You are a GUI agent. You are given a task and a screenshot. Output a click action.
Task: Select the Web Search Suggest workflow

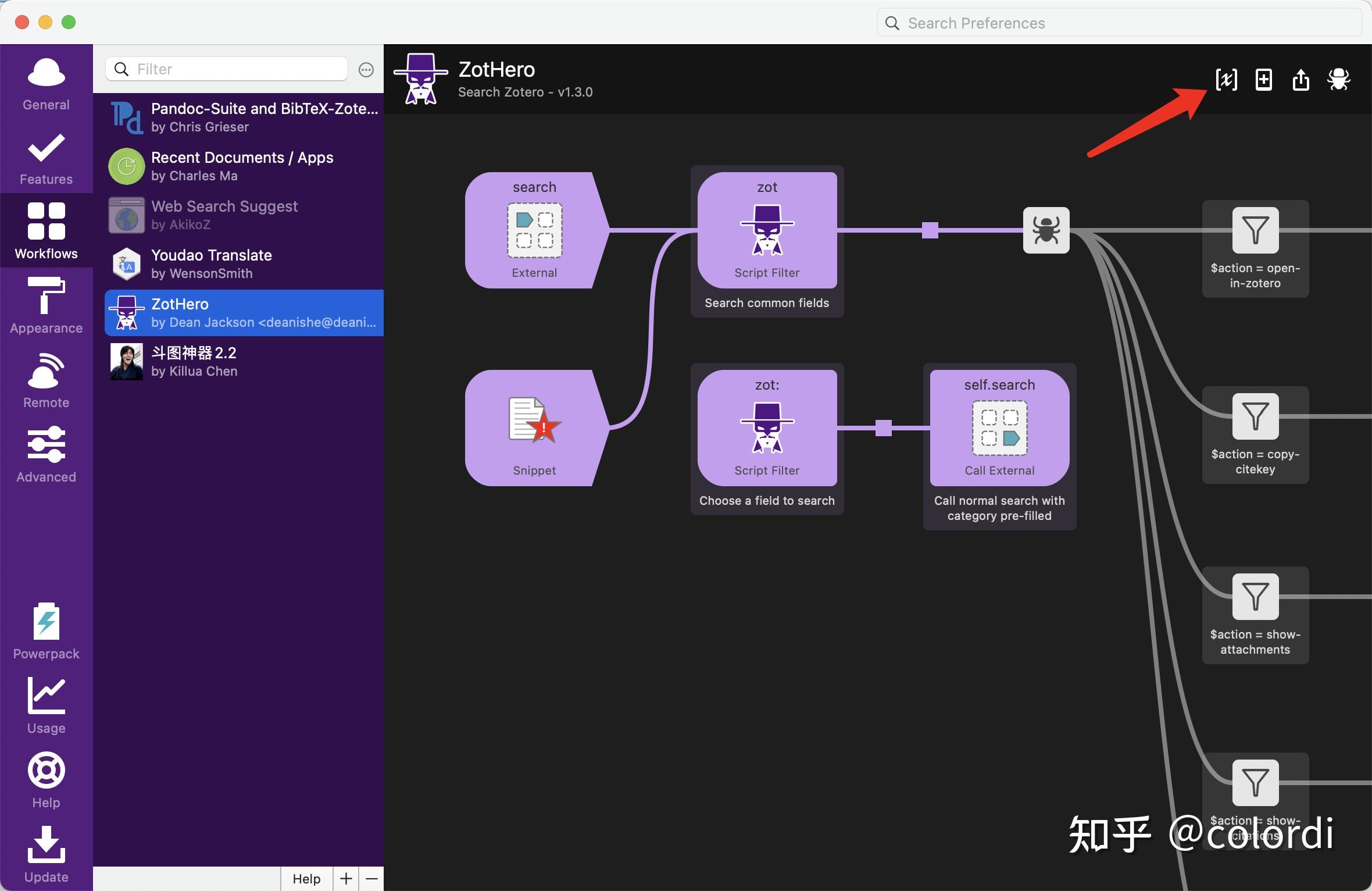coord(244,215)
